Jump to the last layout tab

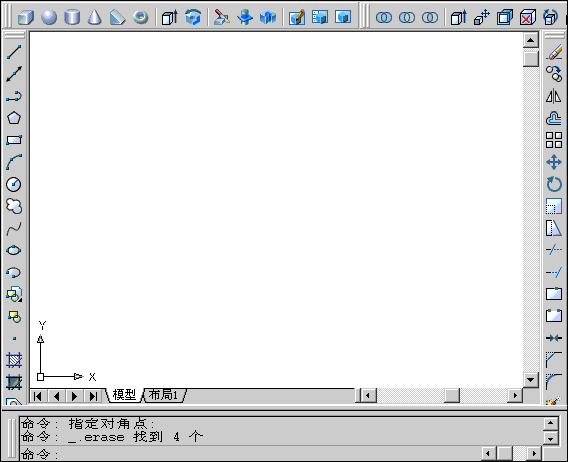coord(93,396)
